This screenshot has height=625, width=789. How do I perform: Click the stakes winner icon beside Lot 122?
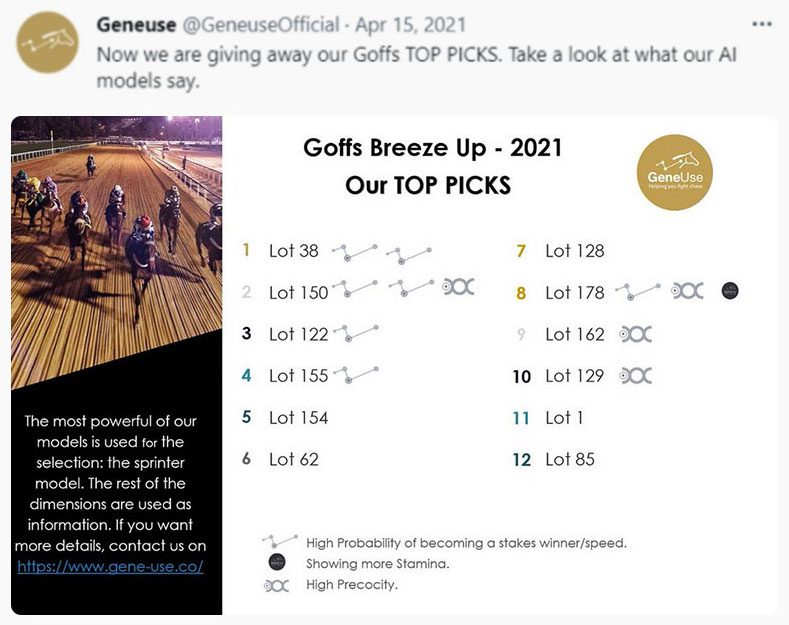click(356, 333)
